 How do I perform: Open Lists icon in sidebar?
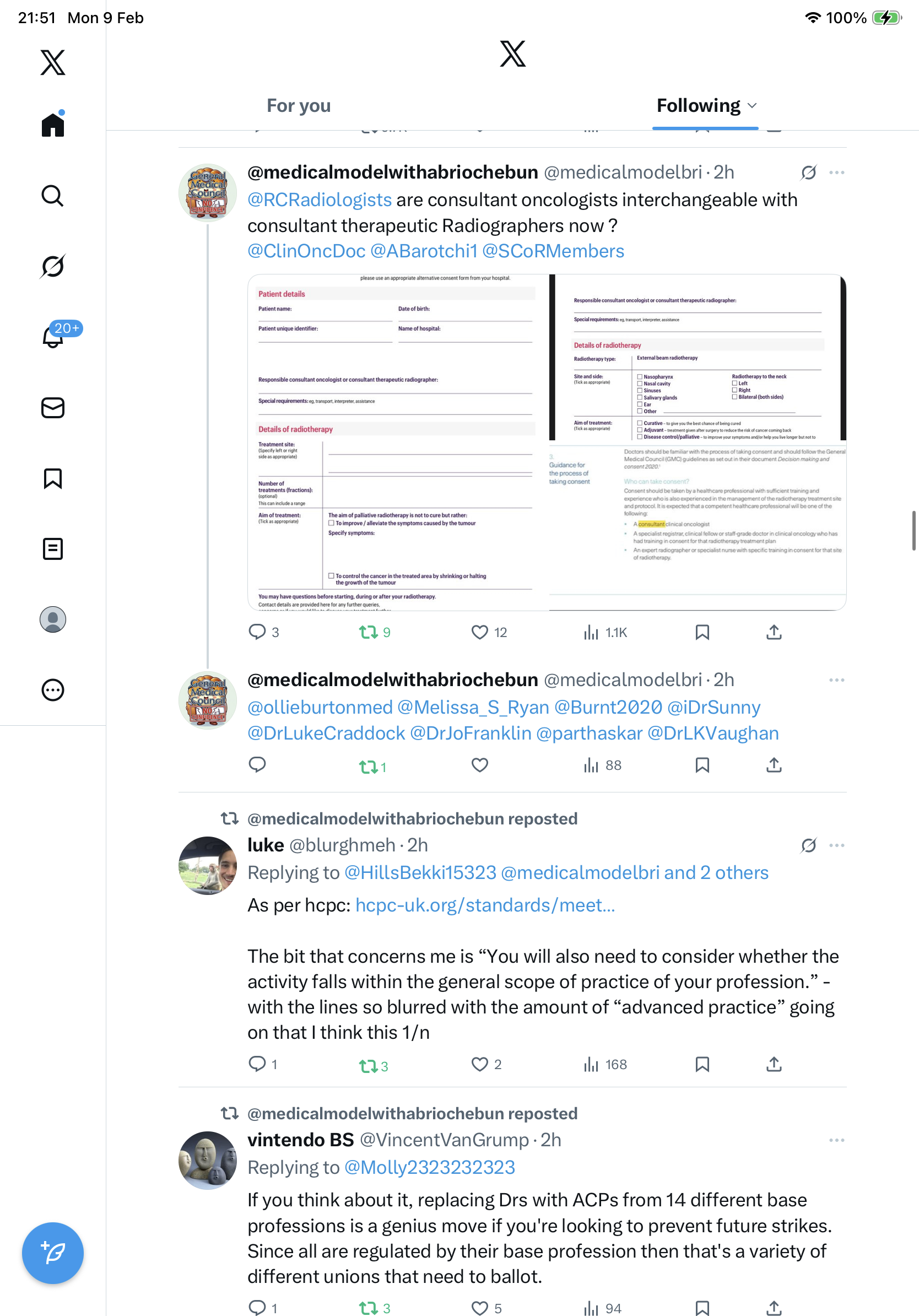coord(53,548)
